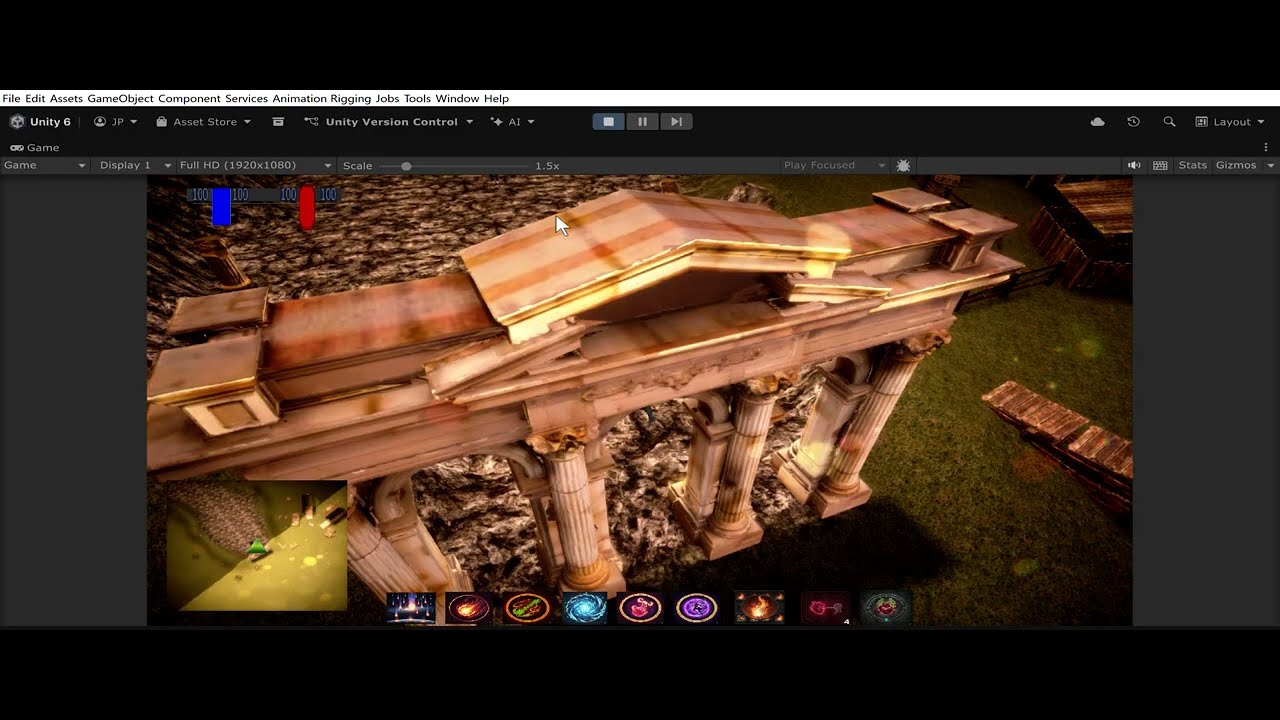Click the red health bar in the game HUD
Viewport: 1280px width, 720px height.
point(307,207)
